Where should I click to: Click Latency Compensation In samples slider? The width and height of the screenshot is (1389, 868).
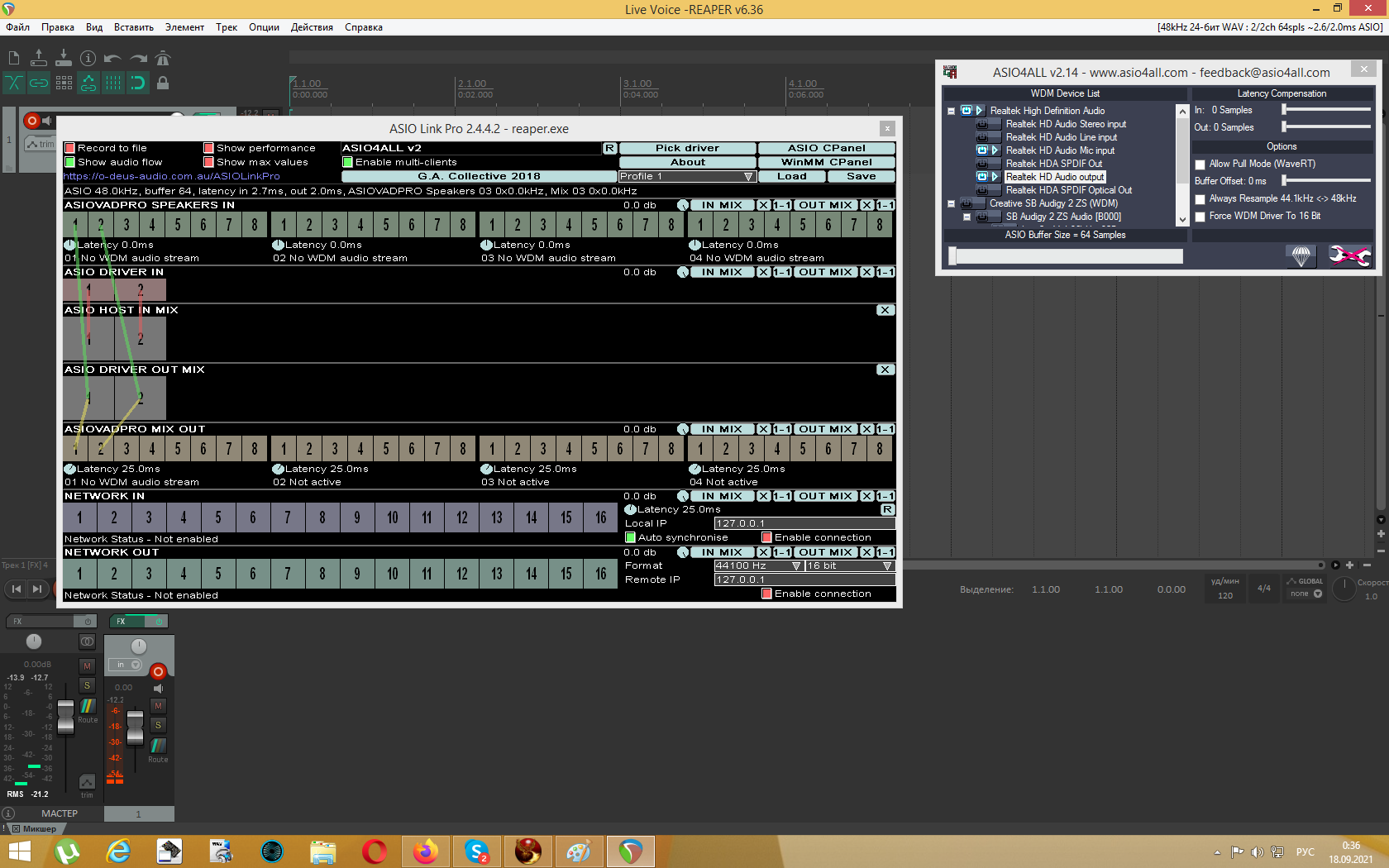coord(1326,110)
